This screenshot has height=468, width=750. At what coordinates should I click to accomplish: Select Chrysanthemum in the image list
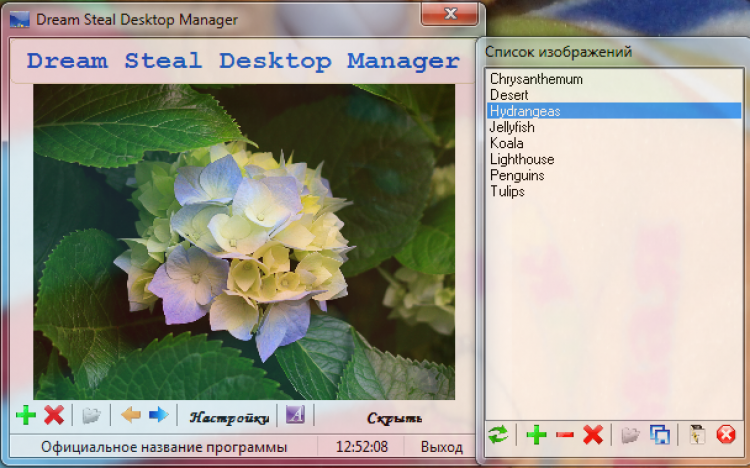pyautogui.click(x=614, y=78)
